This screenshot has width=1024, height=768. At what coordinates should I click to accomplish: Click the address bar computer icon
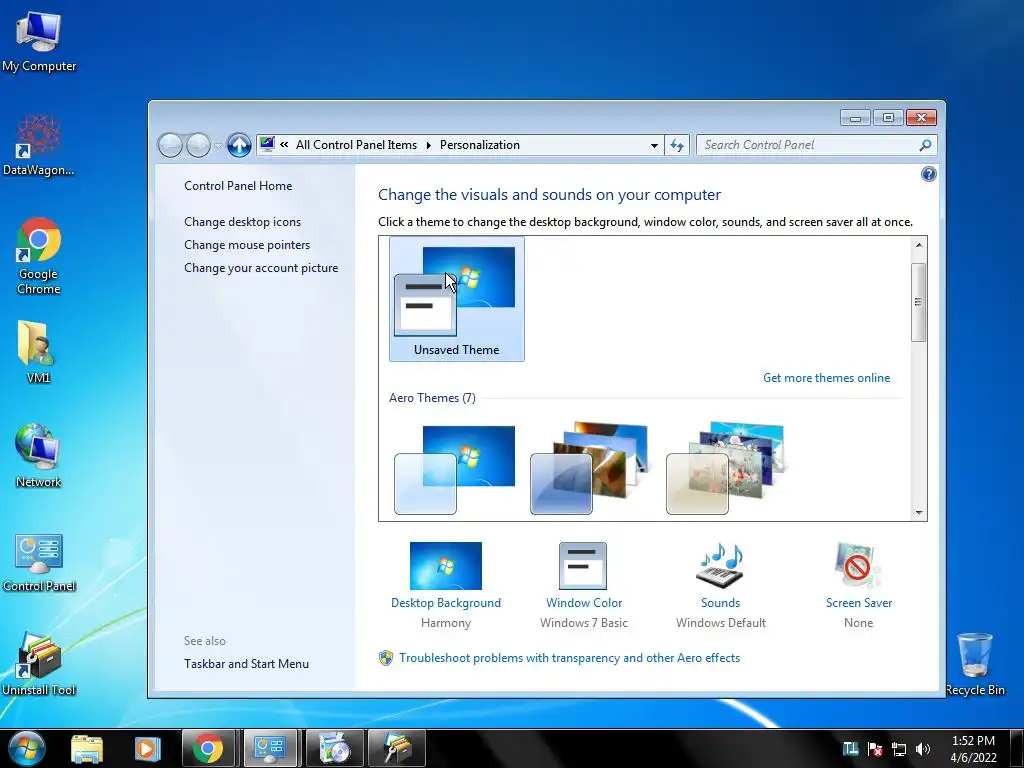(267, 144)
